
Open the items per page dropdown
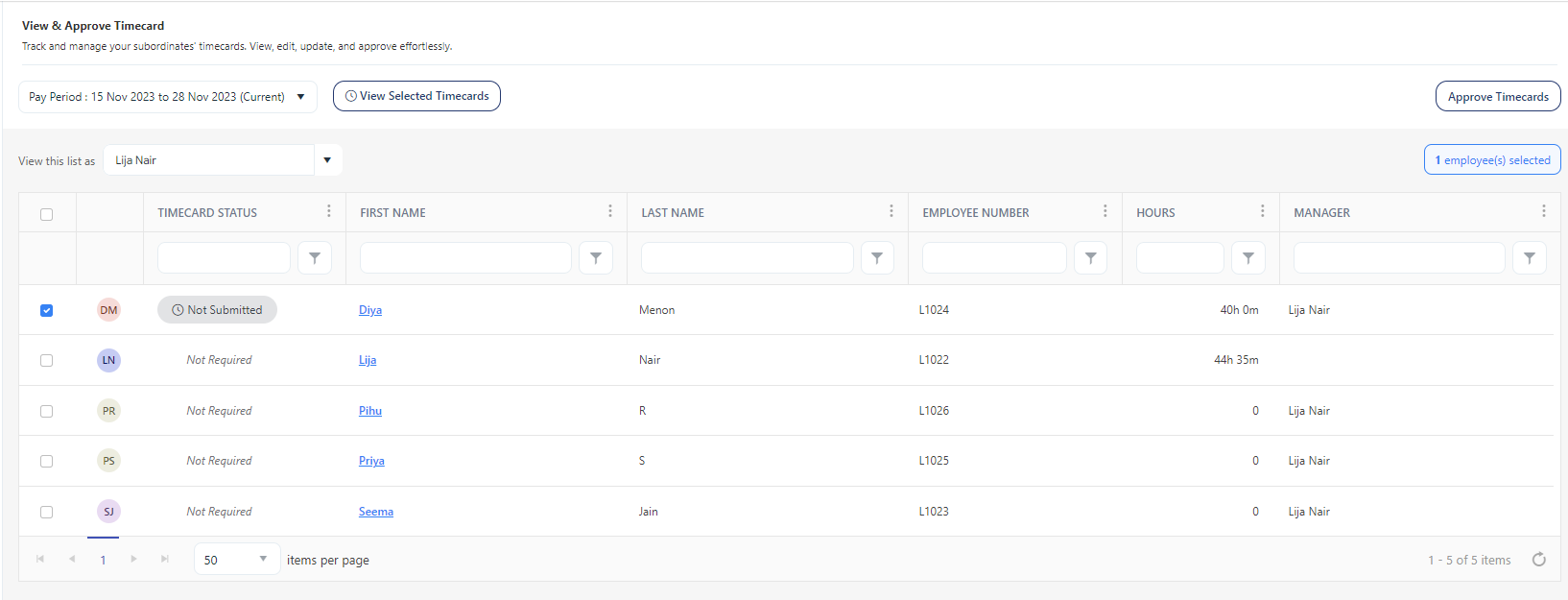click(236, 560)
